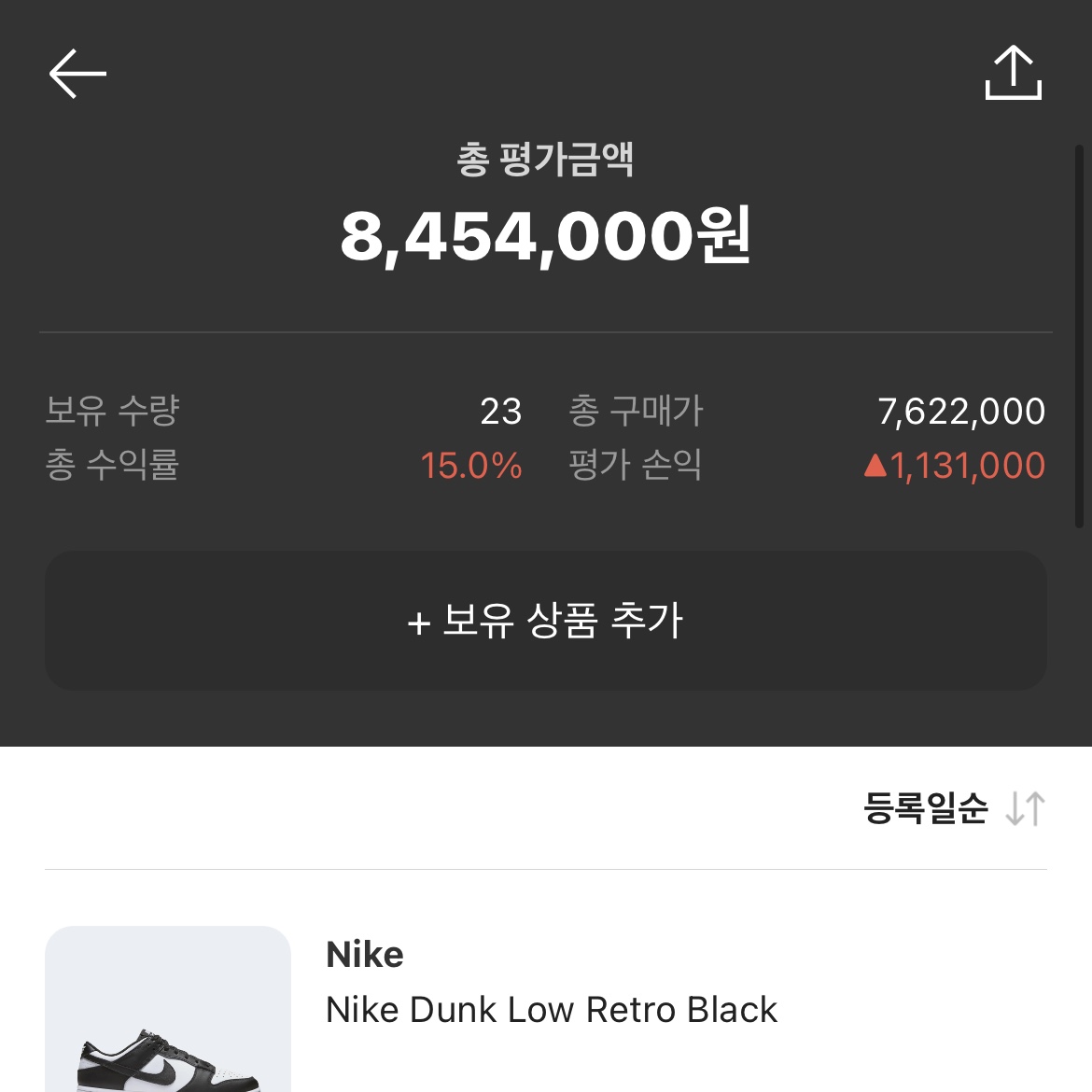Click the total purchase price 7,622,000
The image size is (1092, 1092).
point(961,412)
